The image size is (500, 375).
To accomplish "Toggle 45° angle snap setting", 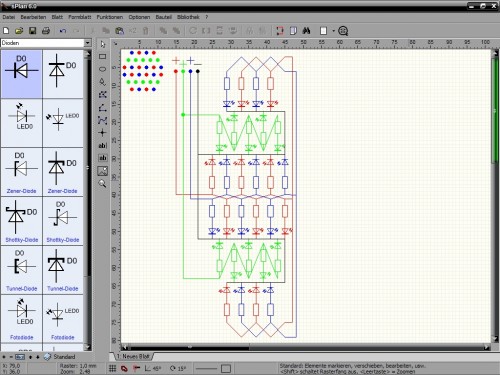I will click(x=153, y=368).
